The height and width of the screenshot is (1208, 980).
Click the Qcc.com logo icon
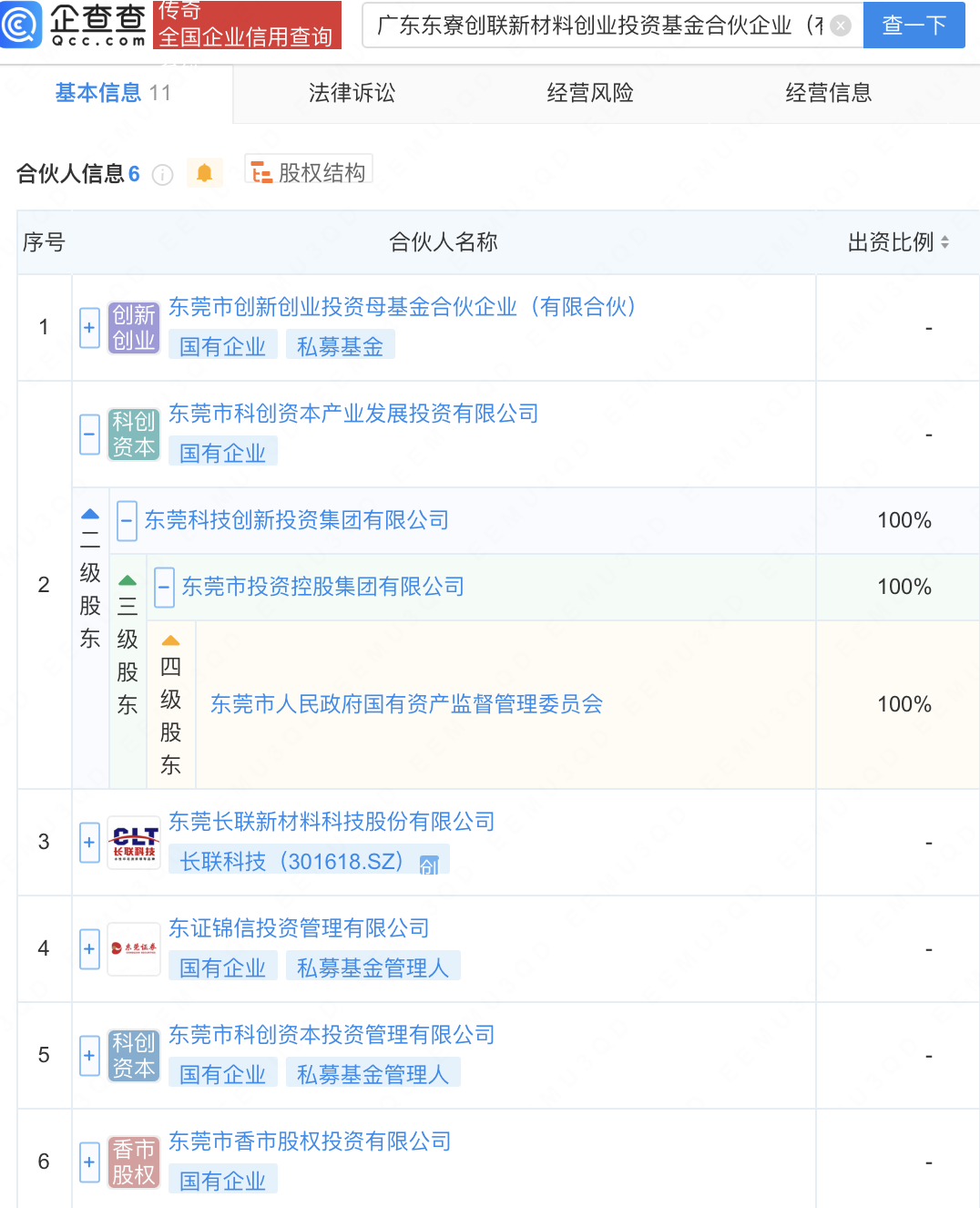[22, 25]
